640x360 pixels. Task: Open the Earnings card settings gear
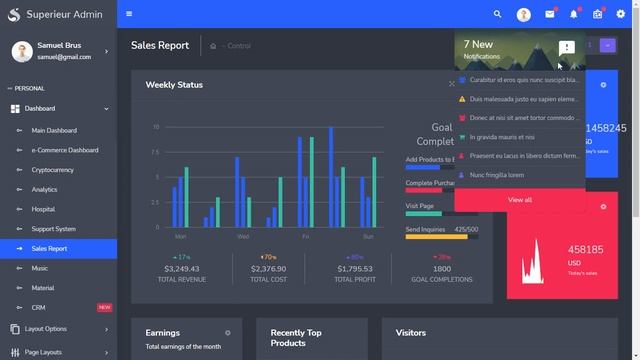[227, 333]
